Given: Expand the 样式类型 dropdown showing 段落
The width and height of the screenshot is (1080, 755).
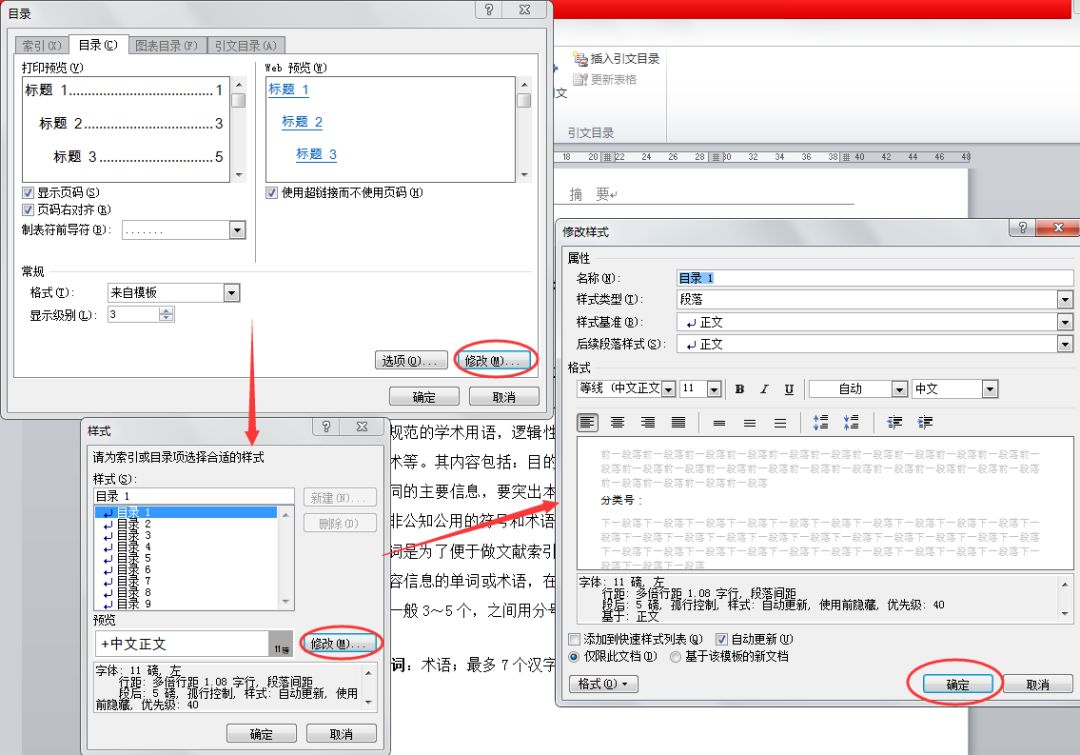Looking at the screenshot, I should [1065, 300].
